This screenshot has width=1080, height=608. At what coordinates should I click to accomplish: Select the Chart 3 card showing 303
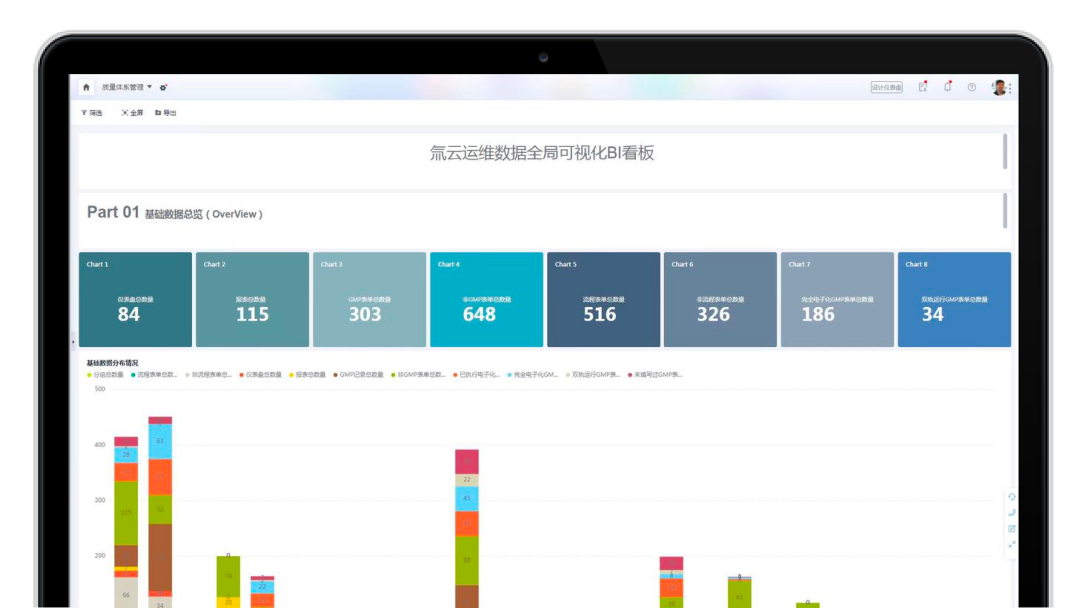370,300
